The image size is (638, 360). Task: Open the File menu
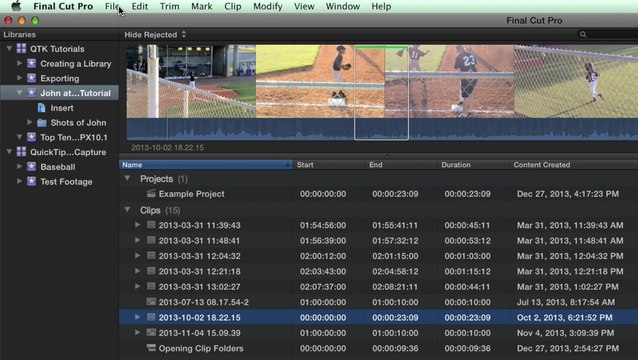tap(112, 6)
